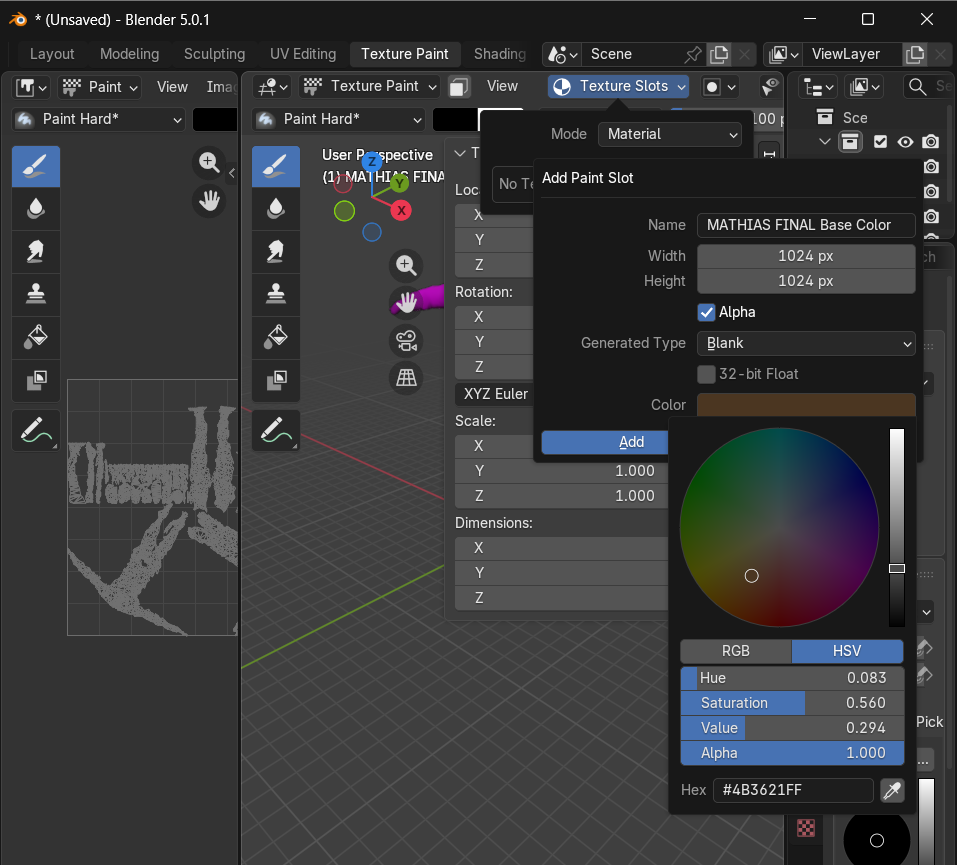957x865 pixels.
Task: Toggle perspective/orthographic grid icon in viewport
Action: pyautogui.click(x=406, y=377)
